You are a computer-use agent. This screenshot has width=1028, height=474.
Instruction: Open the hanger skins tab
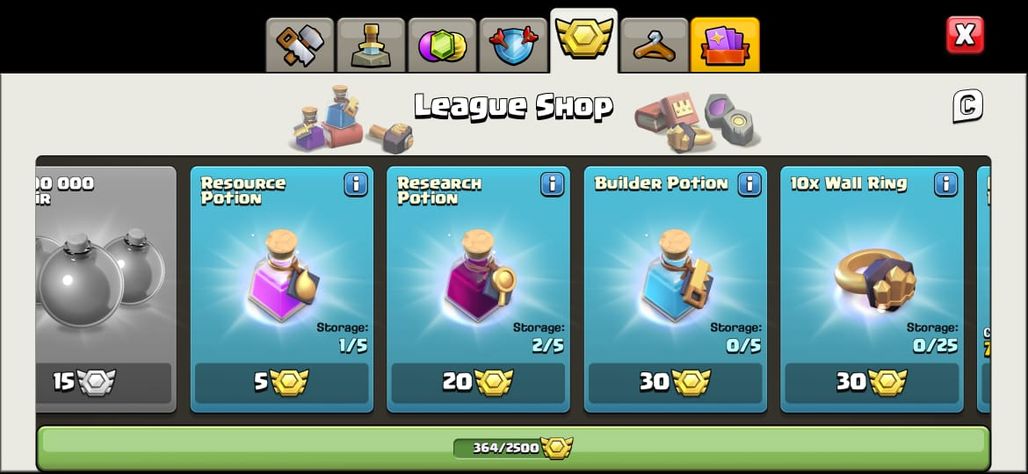[654, 45]
